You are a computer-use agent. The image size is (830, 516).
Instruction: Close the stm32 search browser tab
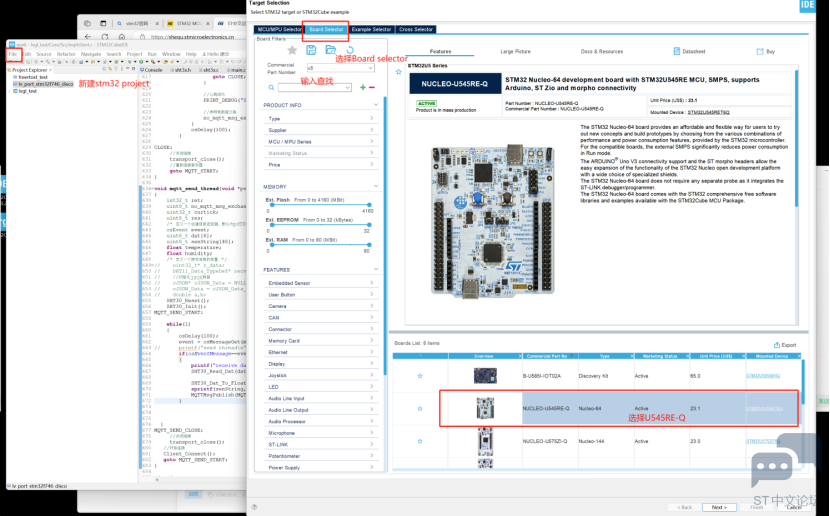click(x=157, y=24)
